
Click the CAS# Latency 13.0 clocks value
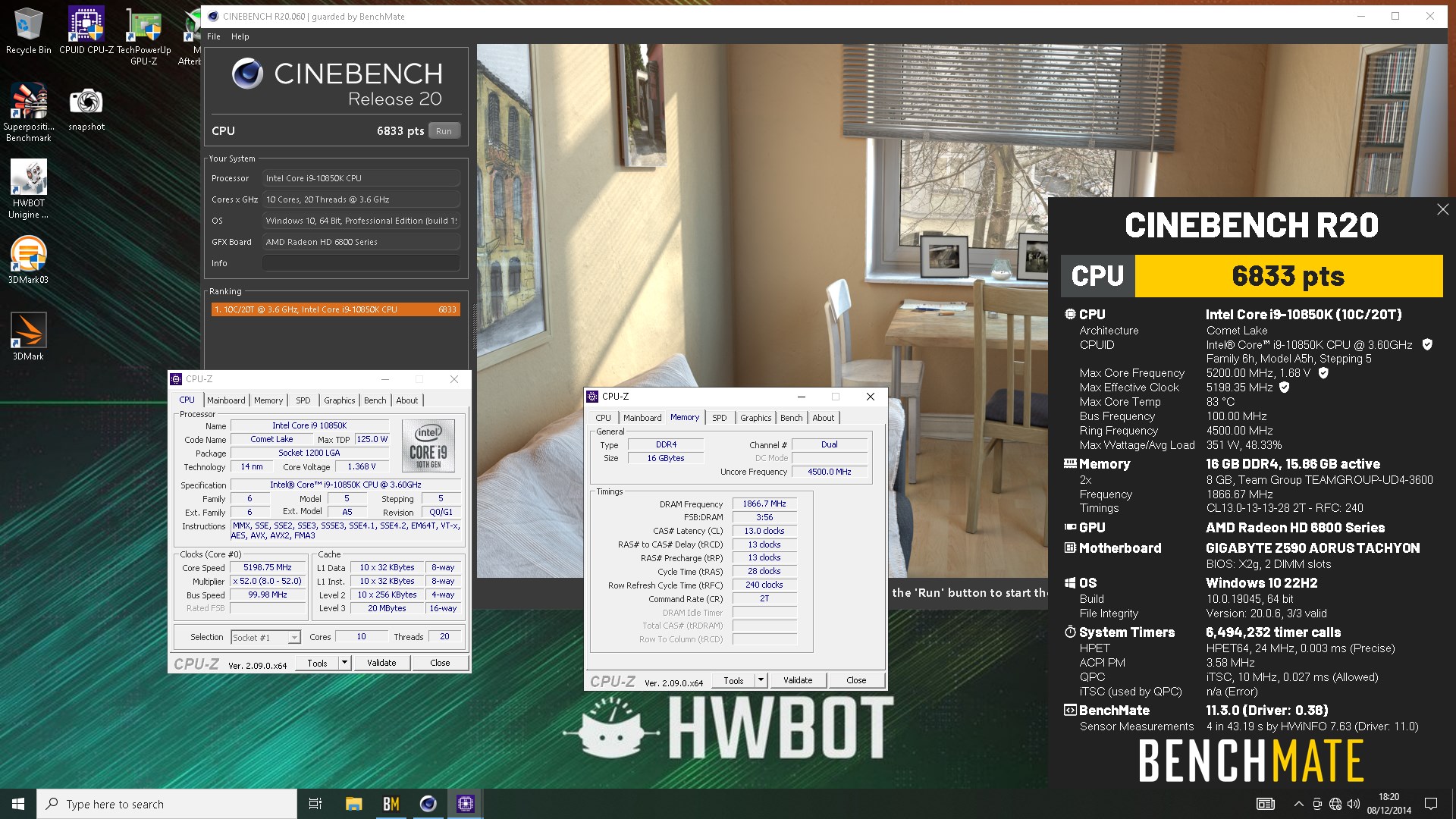point(764,531)
